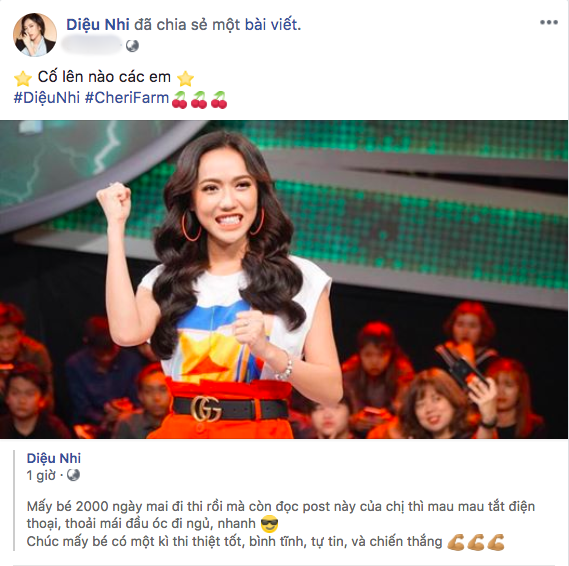This screenshot has height=566, width=569.
Task: Click the first flexed biceps emoji
Action: [456, 542]
